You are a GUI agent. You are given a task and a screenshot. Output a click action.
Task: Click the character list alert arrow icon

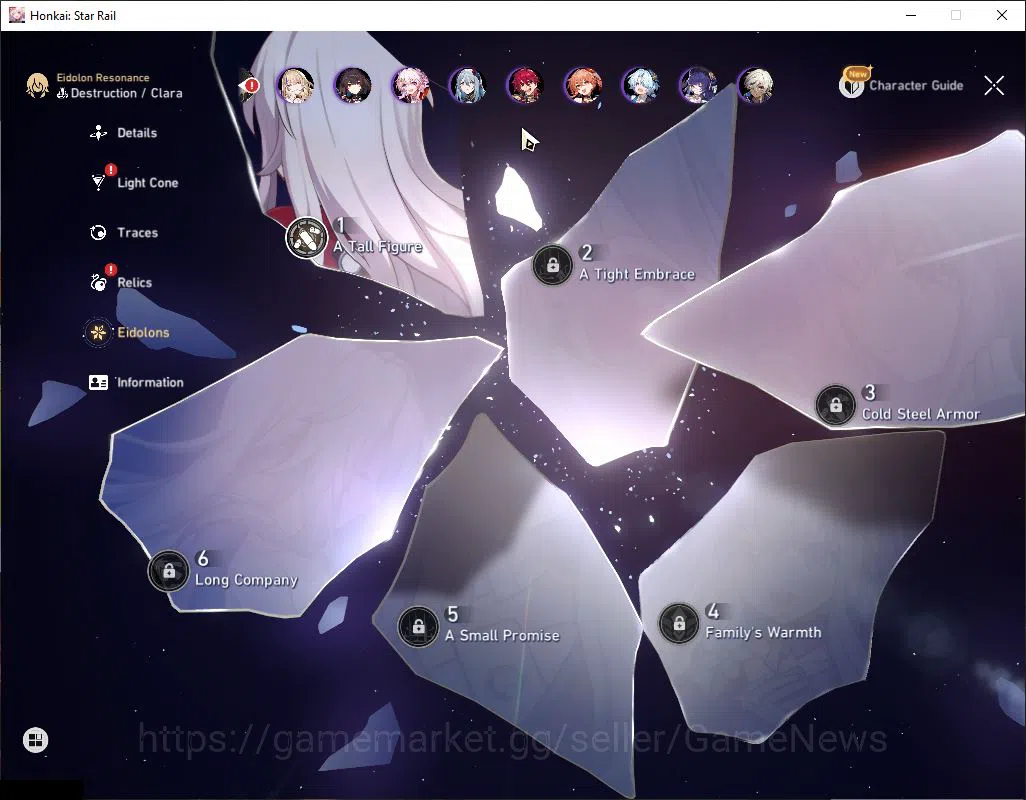point(249,86)
